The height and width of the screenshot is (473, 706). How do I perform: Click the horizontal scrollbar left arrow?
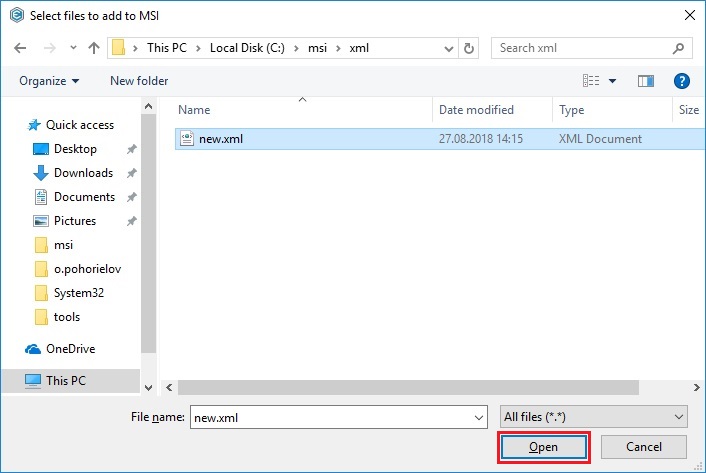[x=169, y=387]
